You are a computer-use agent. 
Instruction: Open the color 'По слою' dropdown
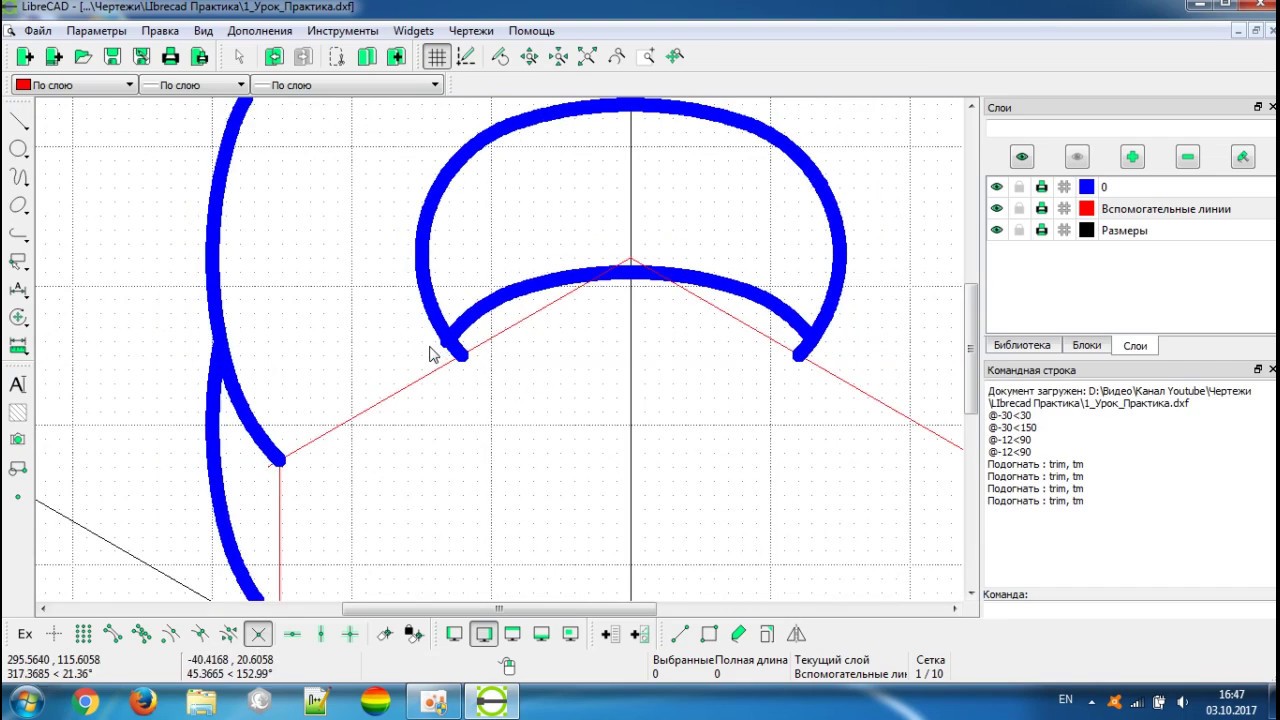pos(75,85)
